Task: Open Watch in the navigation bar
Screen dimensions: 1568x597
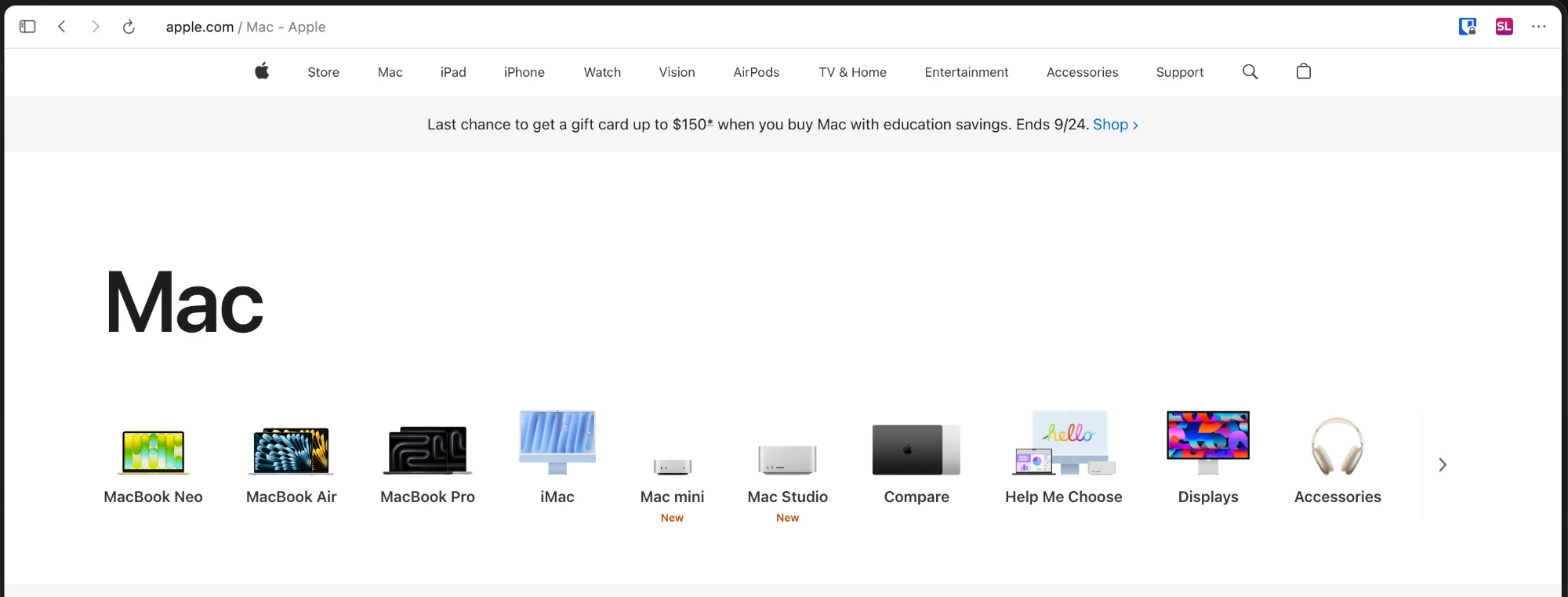Action: click(x=602, y=72)
